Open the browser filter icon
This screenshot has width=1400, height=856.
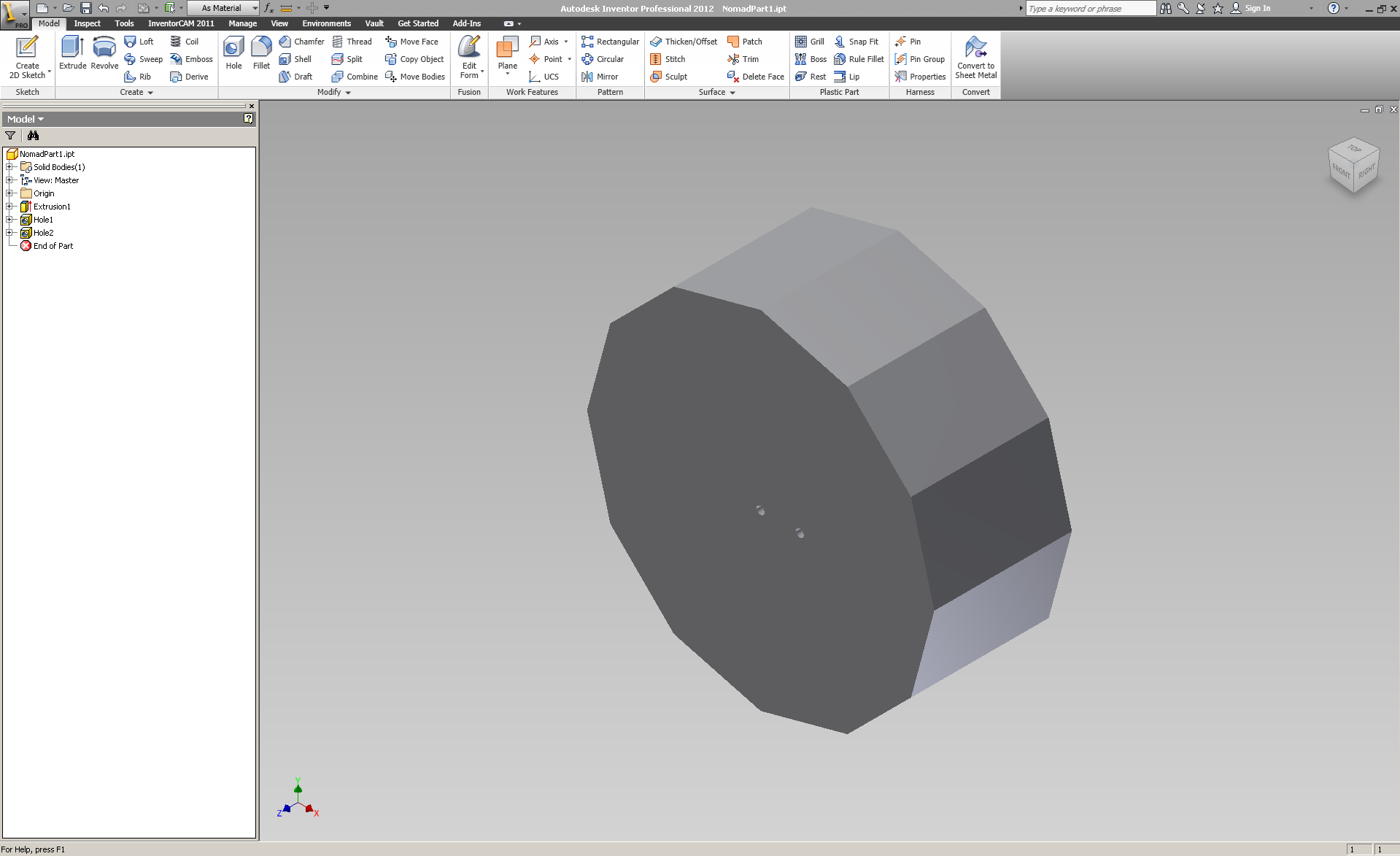coord(10,136)
